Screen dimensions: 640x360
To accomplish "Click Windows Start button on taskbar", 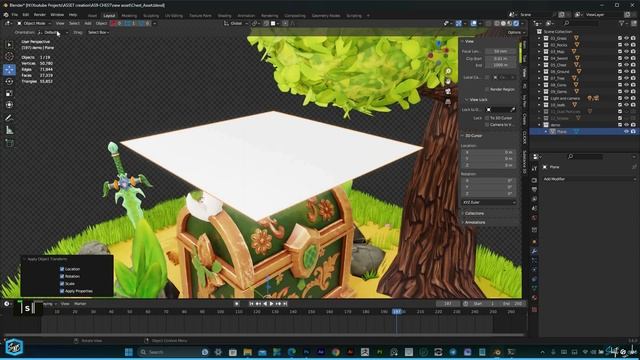I will click(129, 352).
